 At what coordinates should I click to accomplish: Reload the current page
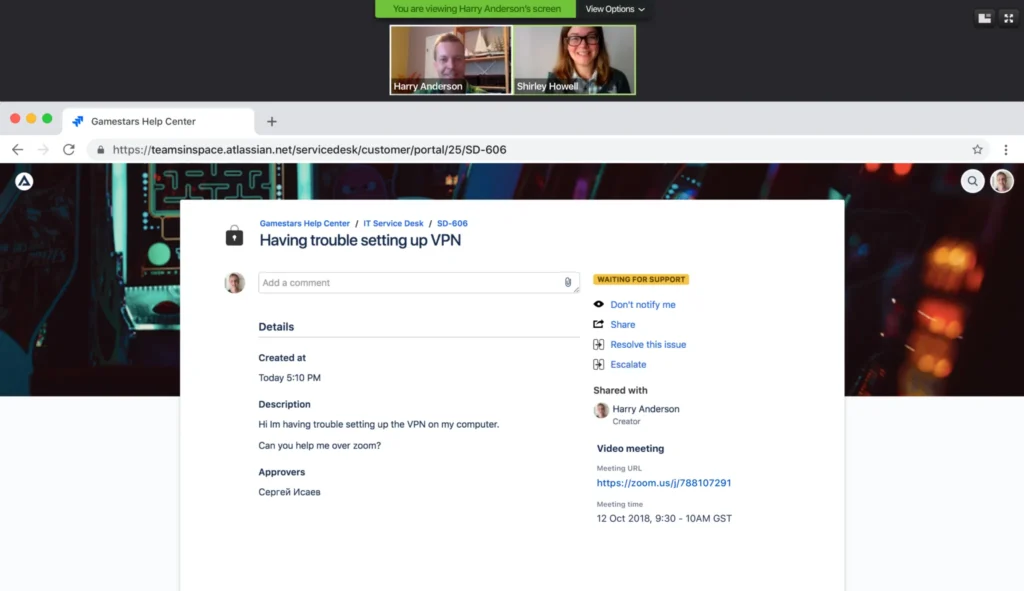click(x=69, y=150)
